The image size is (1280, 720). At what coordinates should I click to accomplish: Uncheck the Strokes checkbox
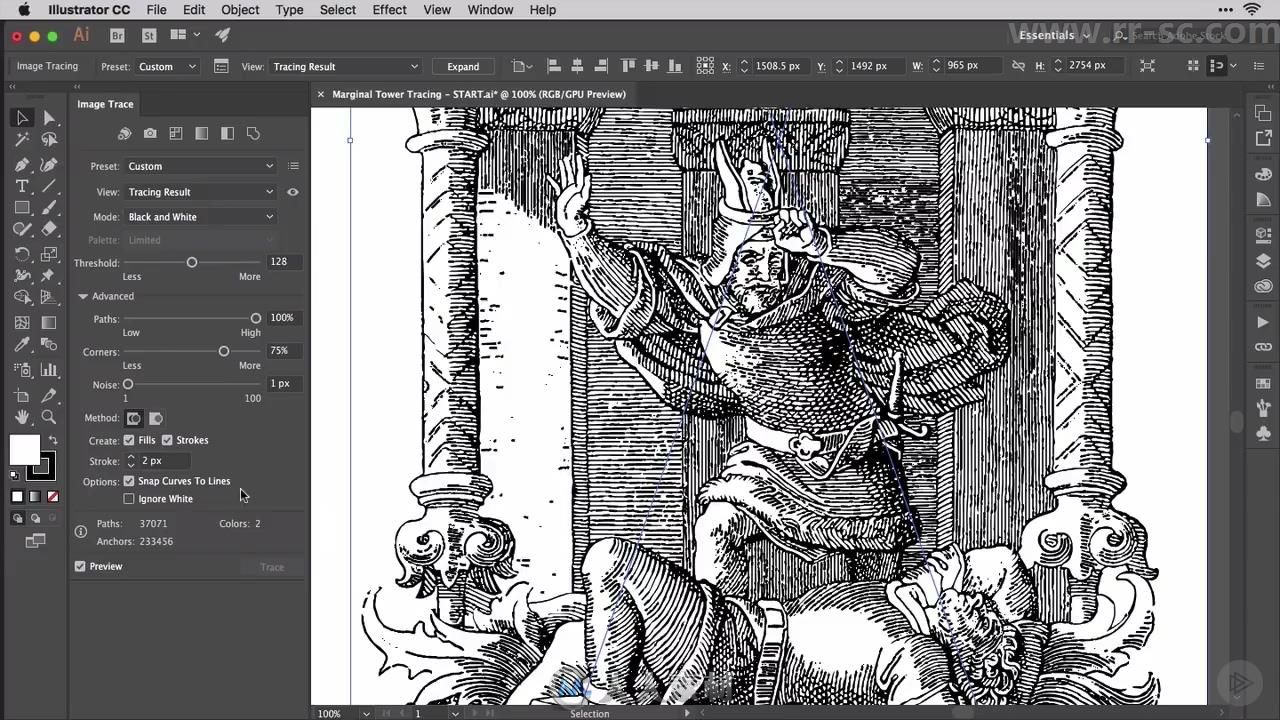coord(167,440)
